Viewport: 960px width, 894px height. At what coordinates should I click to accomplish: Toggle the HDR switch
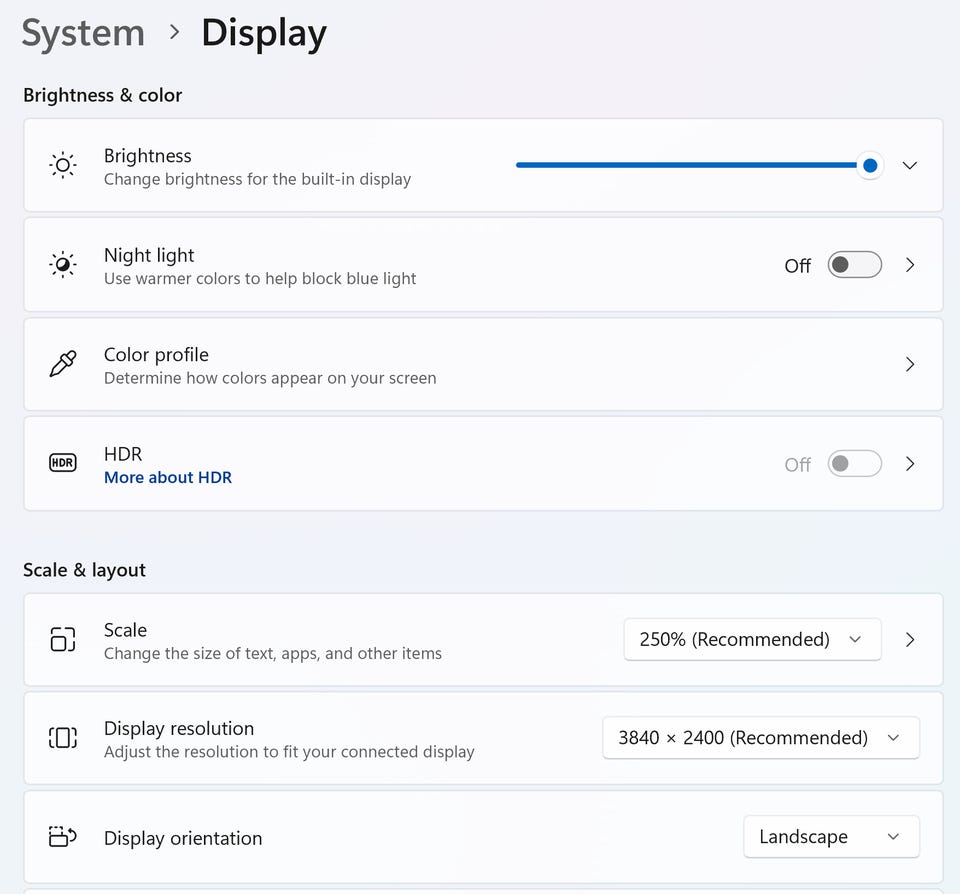[x=854, y=464]
